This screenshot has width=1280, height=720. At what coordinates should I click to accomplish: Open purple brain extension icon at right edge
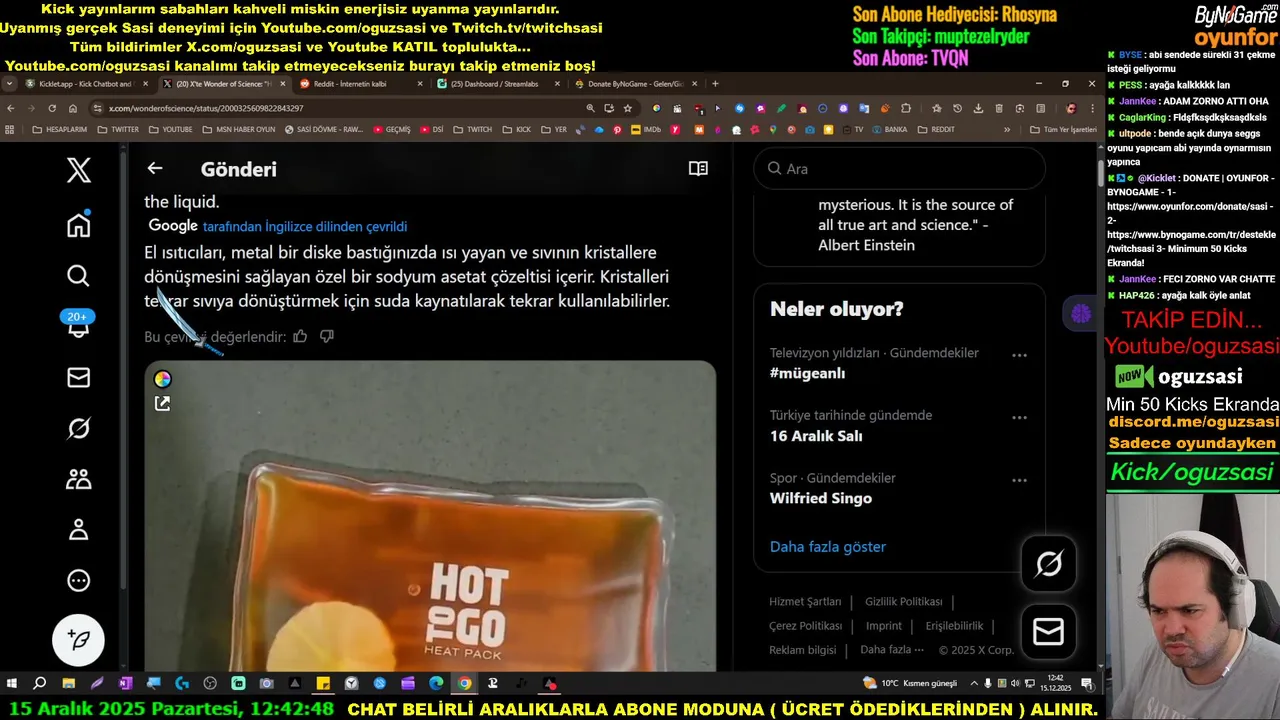(1081, 314)
